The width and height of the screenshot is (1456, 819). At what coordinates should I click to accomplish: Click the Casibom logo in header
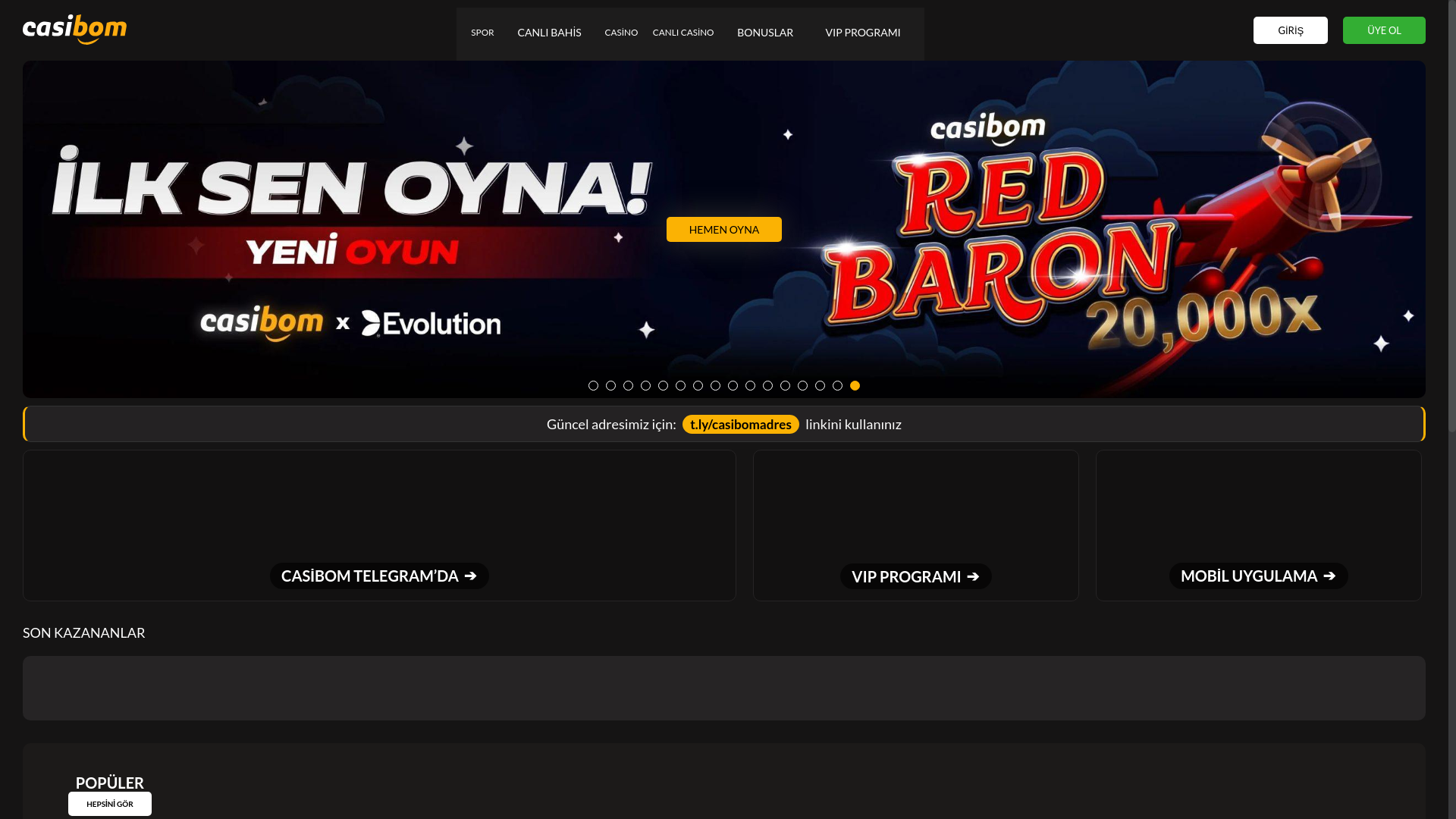[74, 30]
